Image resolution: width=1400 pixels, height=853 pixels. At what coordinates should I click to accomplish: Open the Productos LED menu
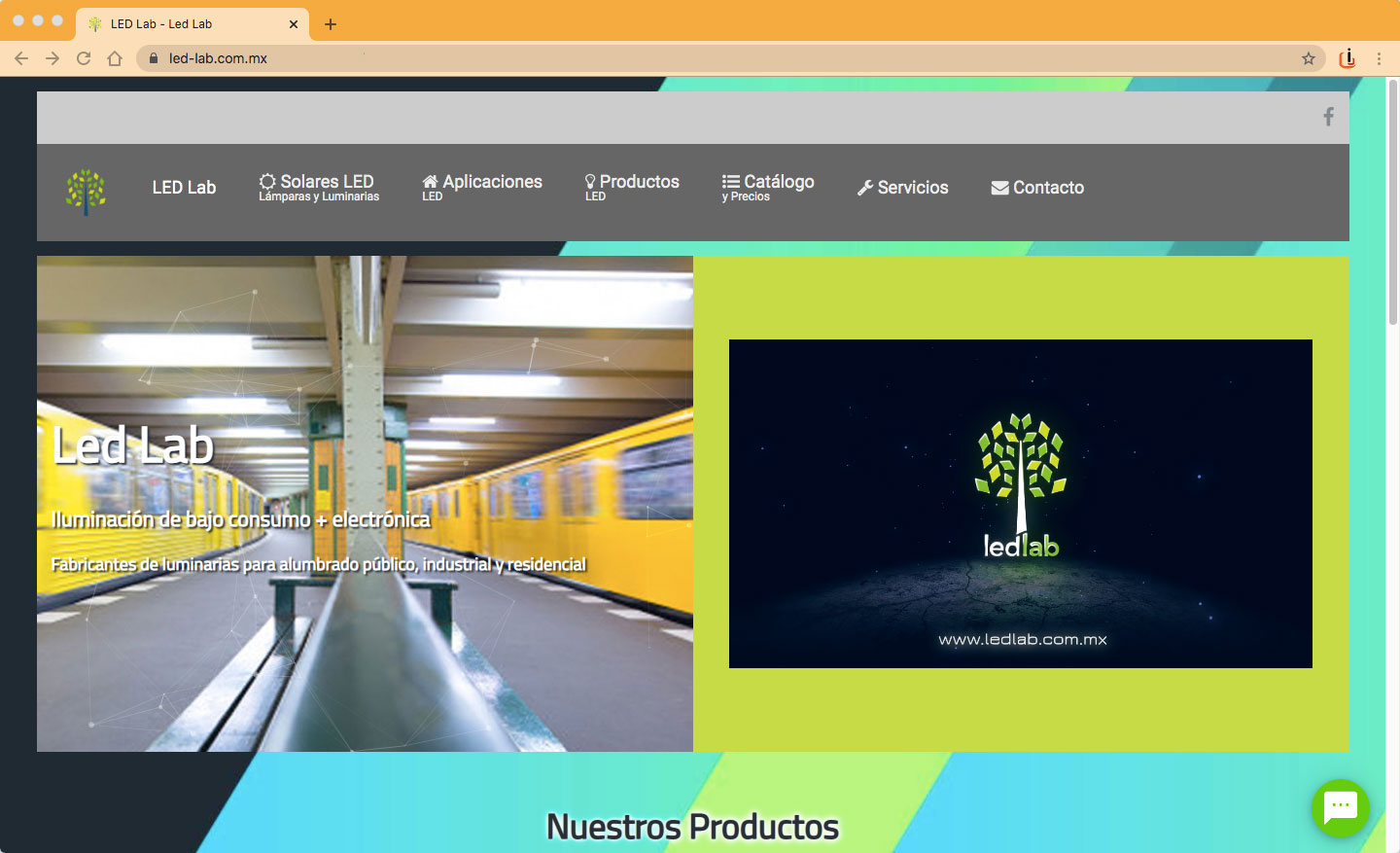click(631, 188)
